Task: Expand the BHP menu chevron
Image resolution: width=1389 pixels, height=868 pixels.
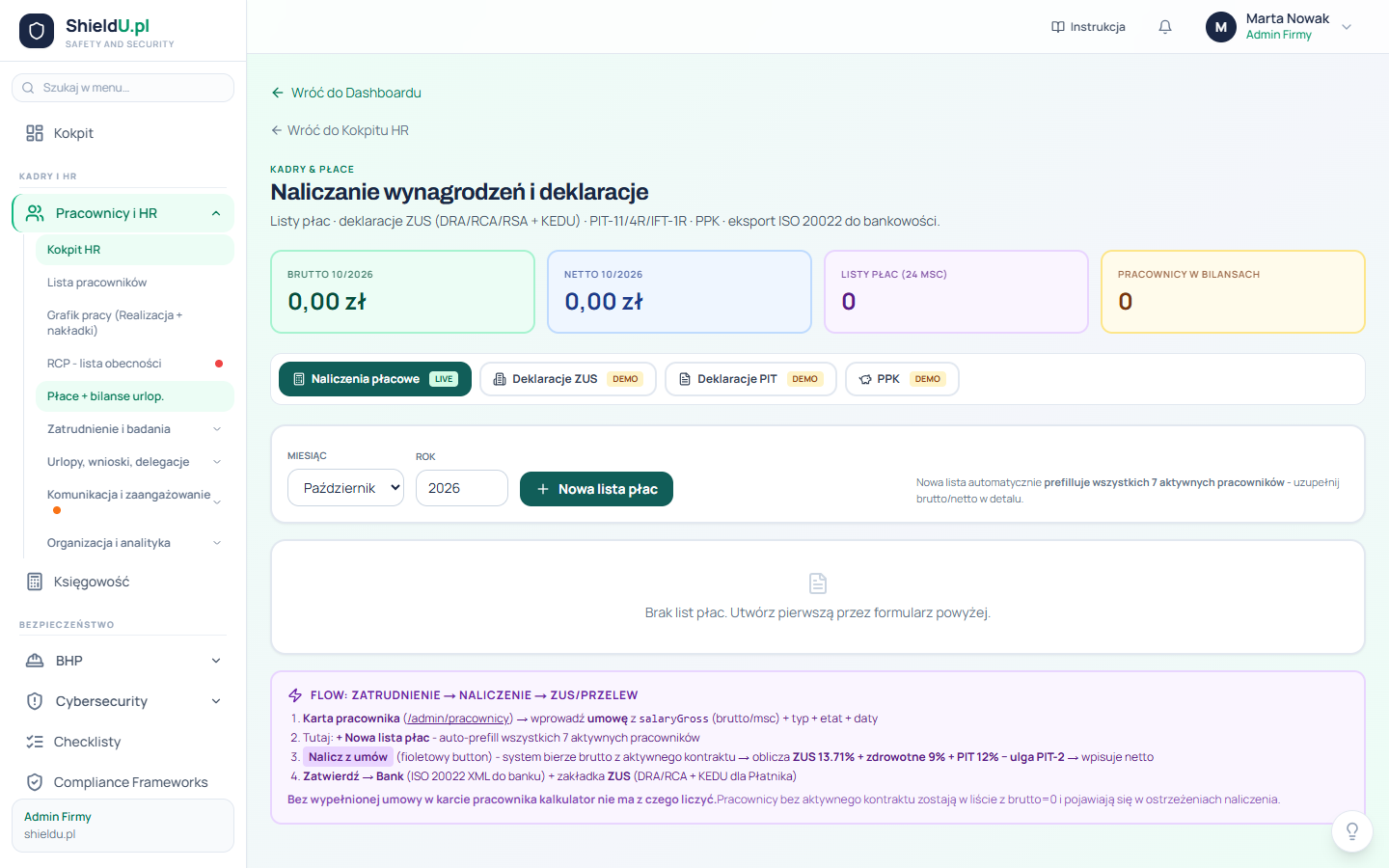Action: pyautogui.click(x=216, y=661)
